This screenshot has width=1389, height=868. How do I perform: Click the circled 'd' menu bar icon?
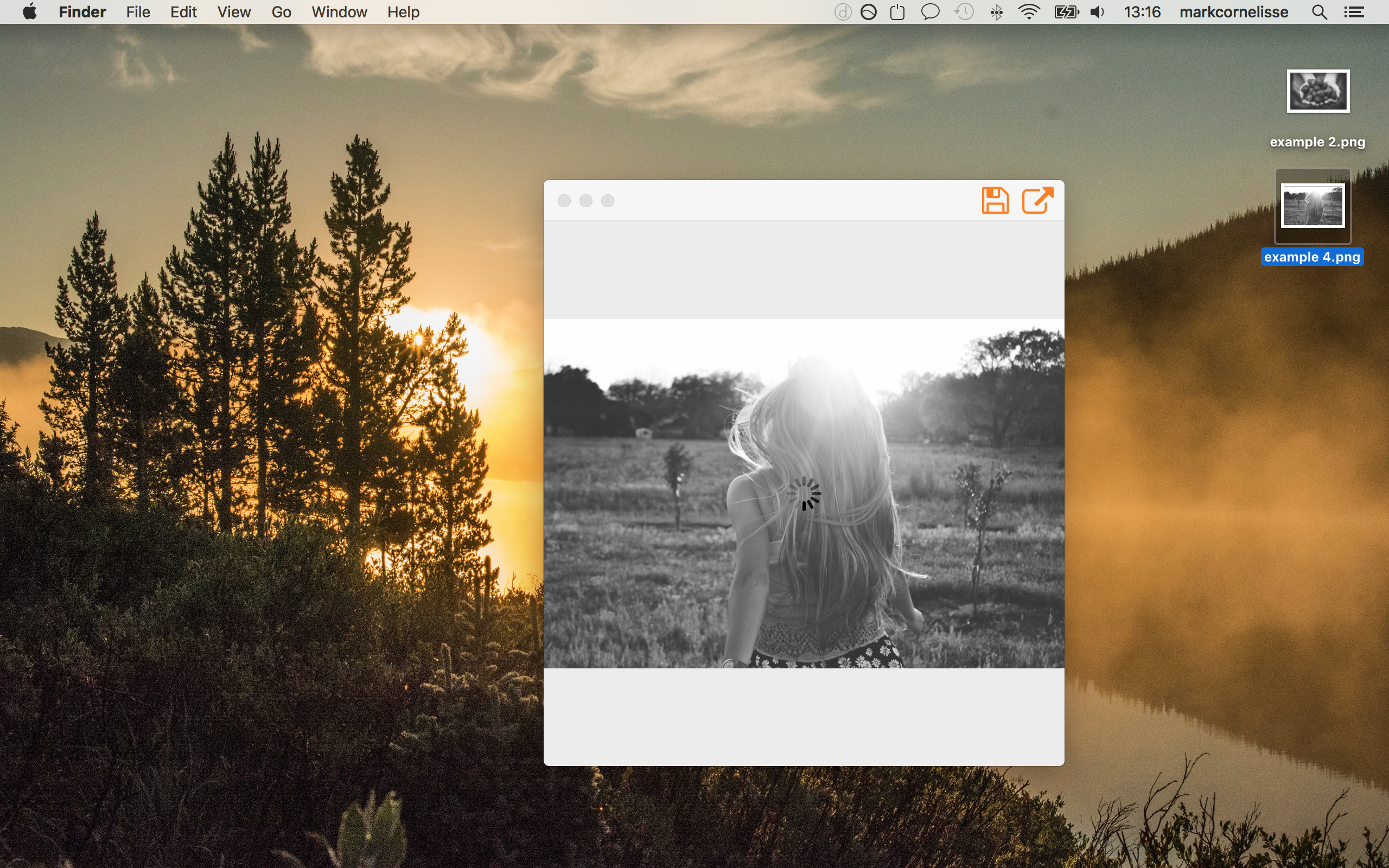click(842, 12)
